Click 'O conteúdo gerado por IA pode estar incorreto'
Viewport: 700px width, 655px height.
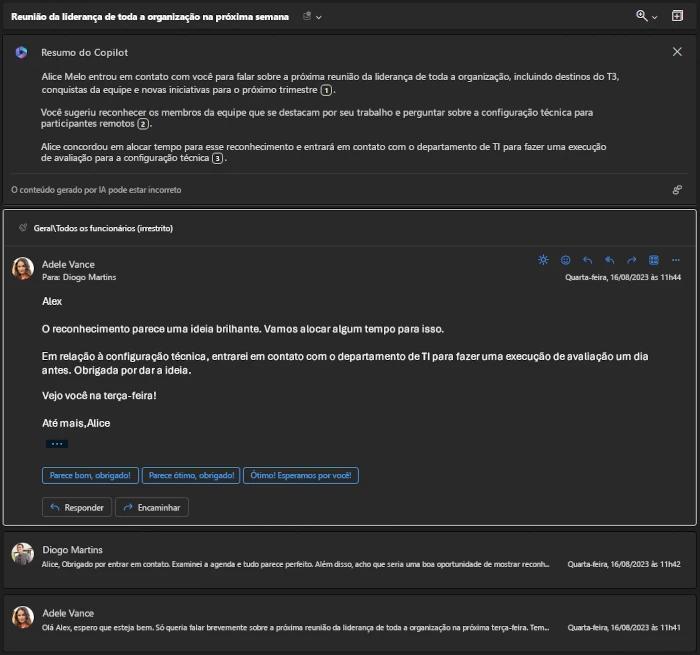[96, 190]
